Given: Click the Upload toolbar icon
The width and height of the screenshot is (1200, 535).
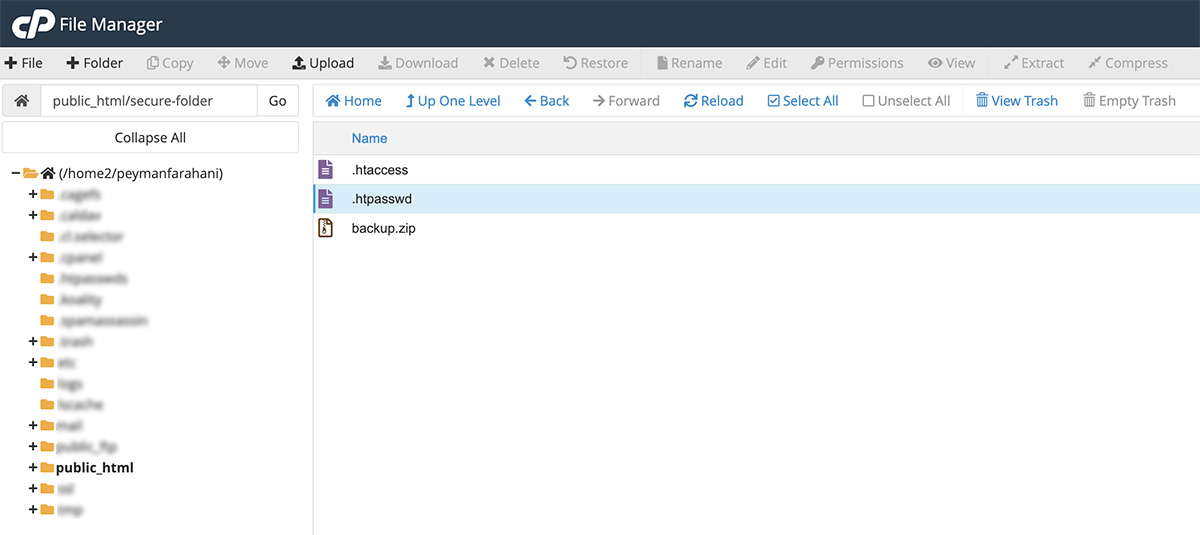Looking at the screenshot, I should coord(299,63).
